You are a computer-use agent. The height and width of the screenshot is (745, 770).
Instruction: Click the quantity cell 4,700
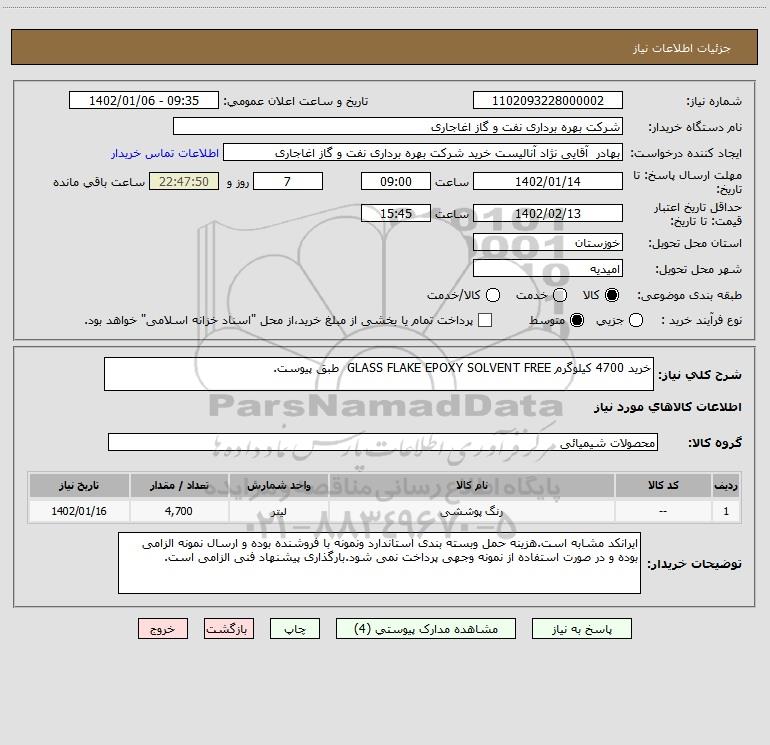click(x=179, y=511)
